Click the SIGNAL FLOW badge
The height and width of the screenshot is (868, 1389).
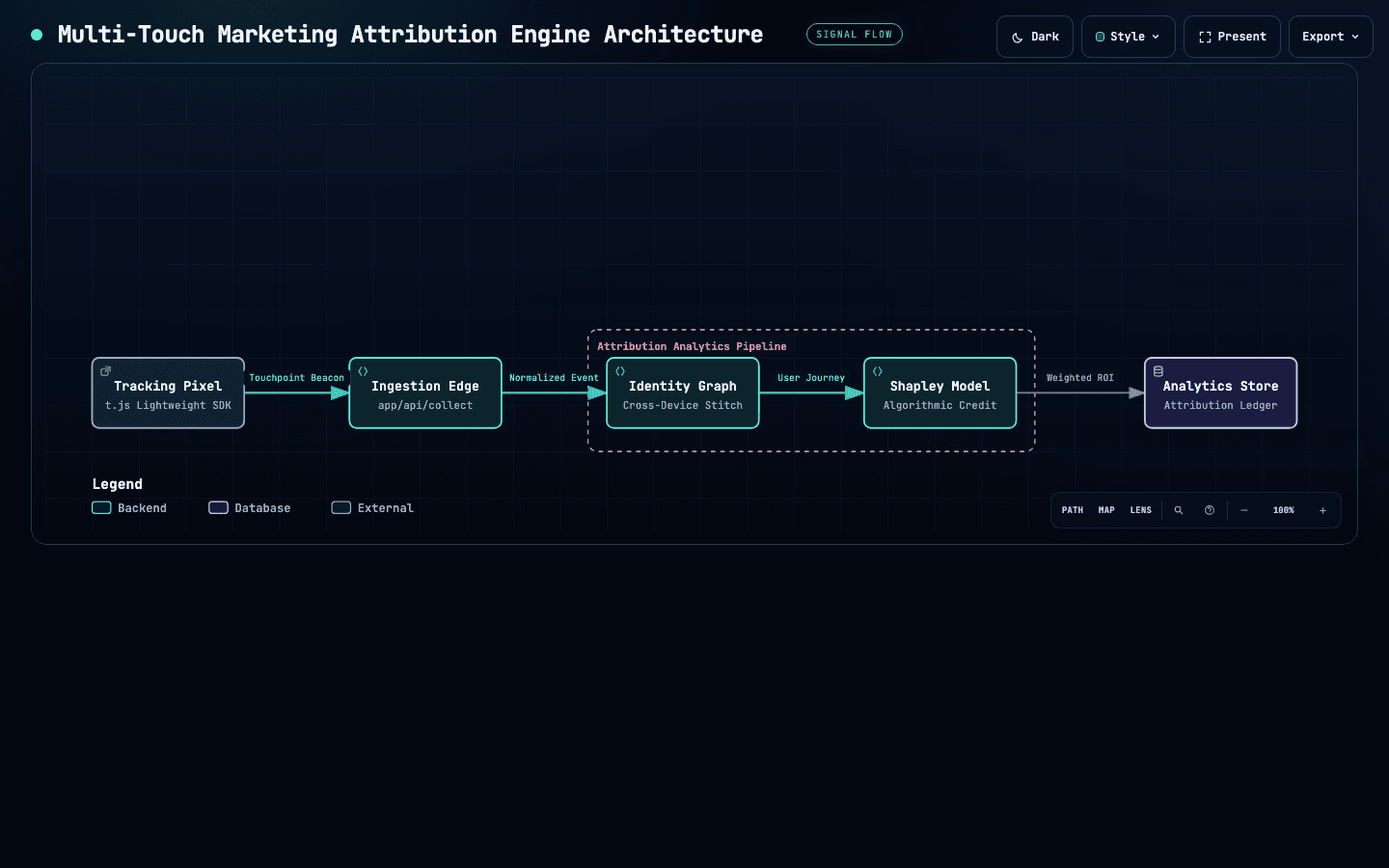coord(854,35)
